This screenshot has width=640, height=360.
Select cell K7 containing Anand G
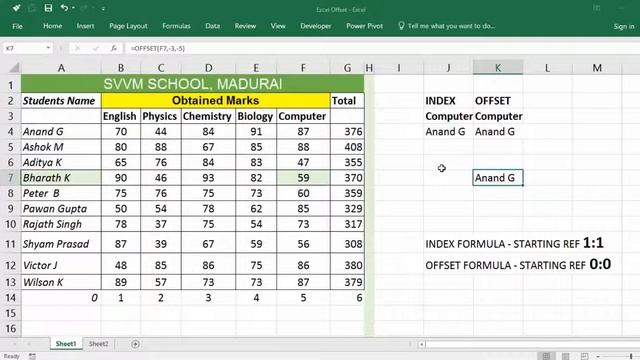498,178
